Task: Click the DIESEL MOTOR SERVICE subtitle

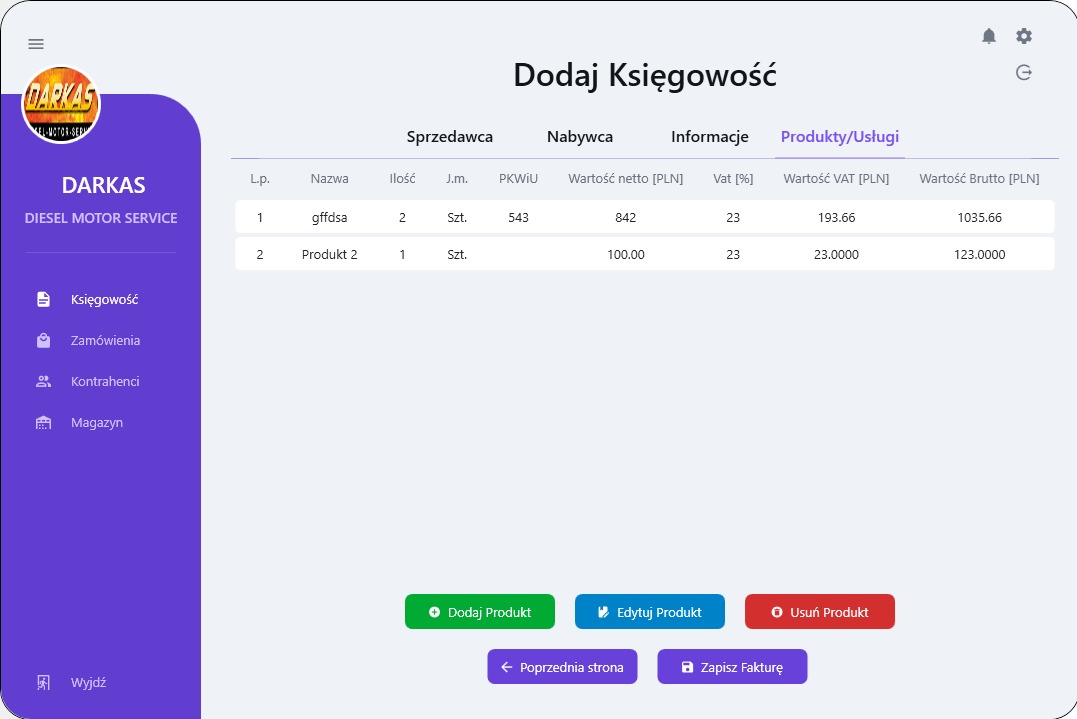Action: tap(101, 218)
